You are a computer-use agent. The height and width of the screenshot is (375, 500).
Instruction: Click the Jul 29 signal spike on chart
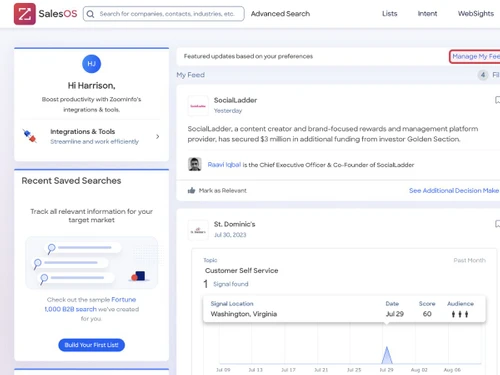click(387, 355)
